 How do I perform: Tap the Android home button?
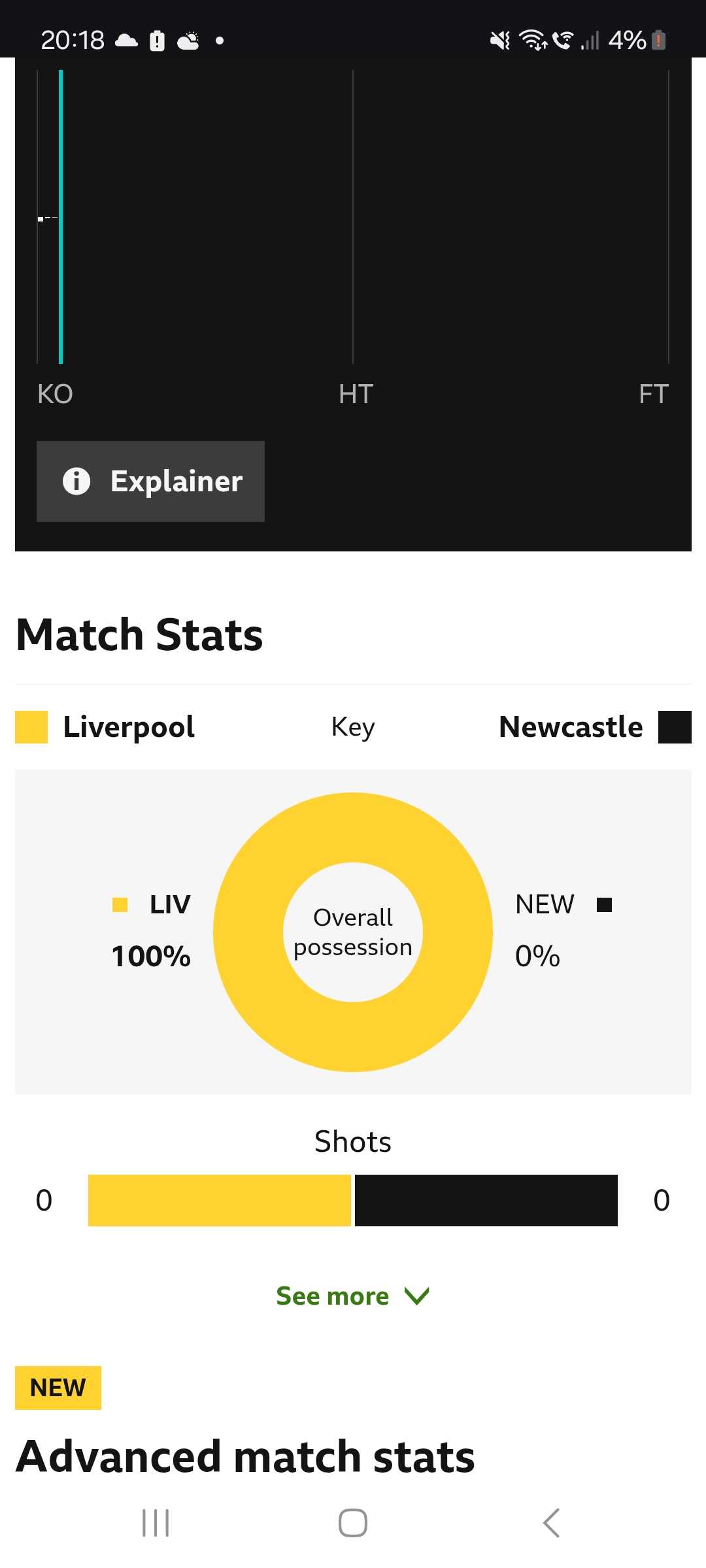[353, 1523]
